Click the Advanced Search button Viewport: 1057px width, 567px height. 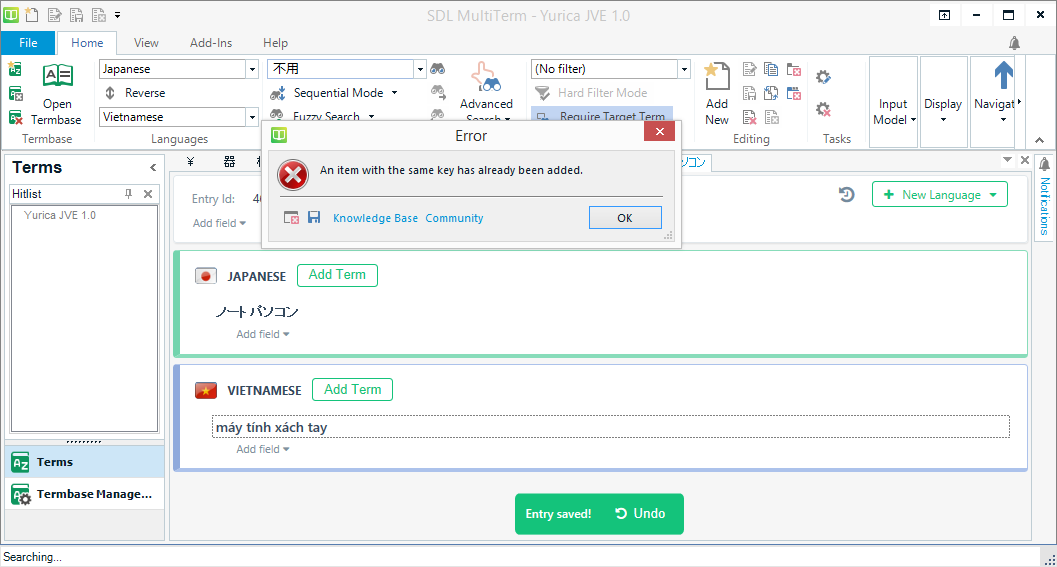(486, 92)
